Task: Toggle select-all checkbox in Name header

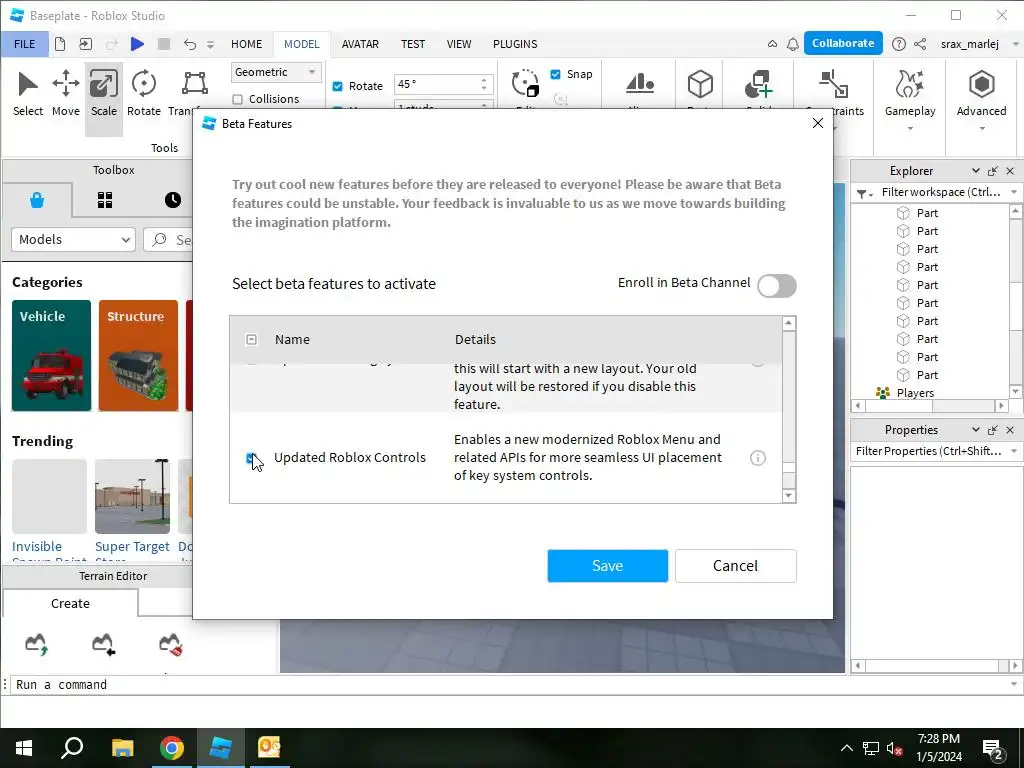Action: tap(251, 340)
